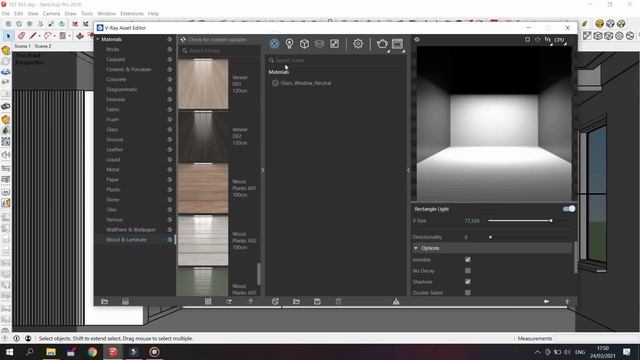Click the library list vertical scrollbar
Screen dimensions: 640x360
coord(258,273)
